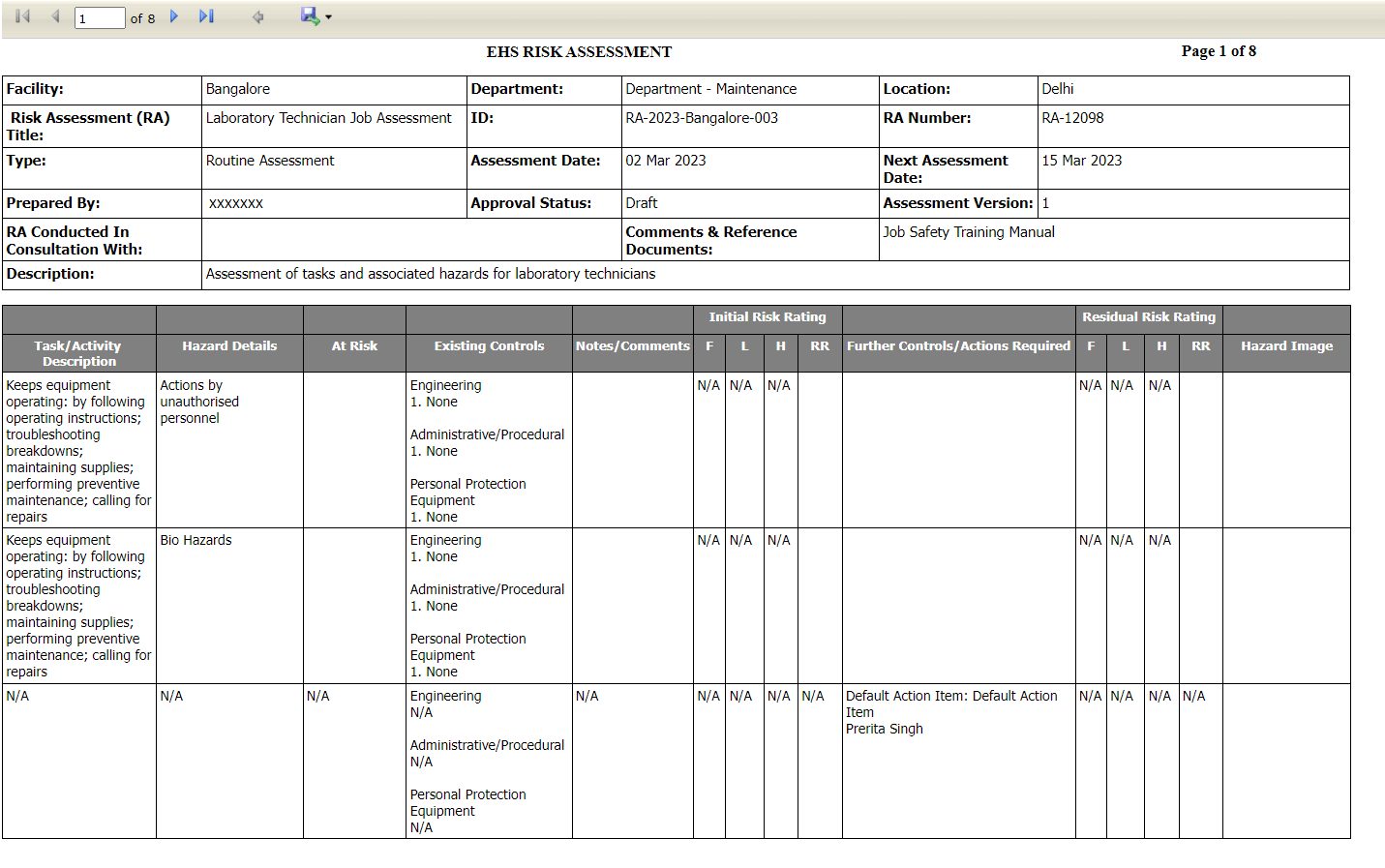Select the Prepared By value 'xxxxxxx'
The height and width of the screenshot is (868, 1385).
point(236,203)
